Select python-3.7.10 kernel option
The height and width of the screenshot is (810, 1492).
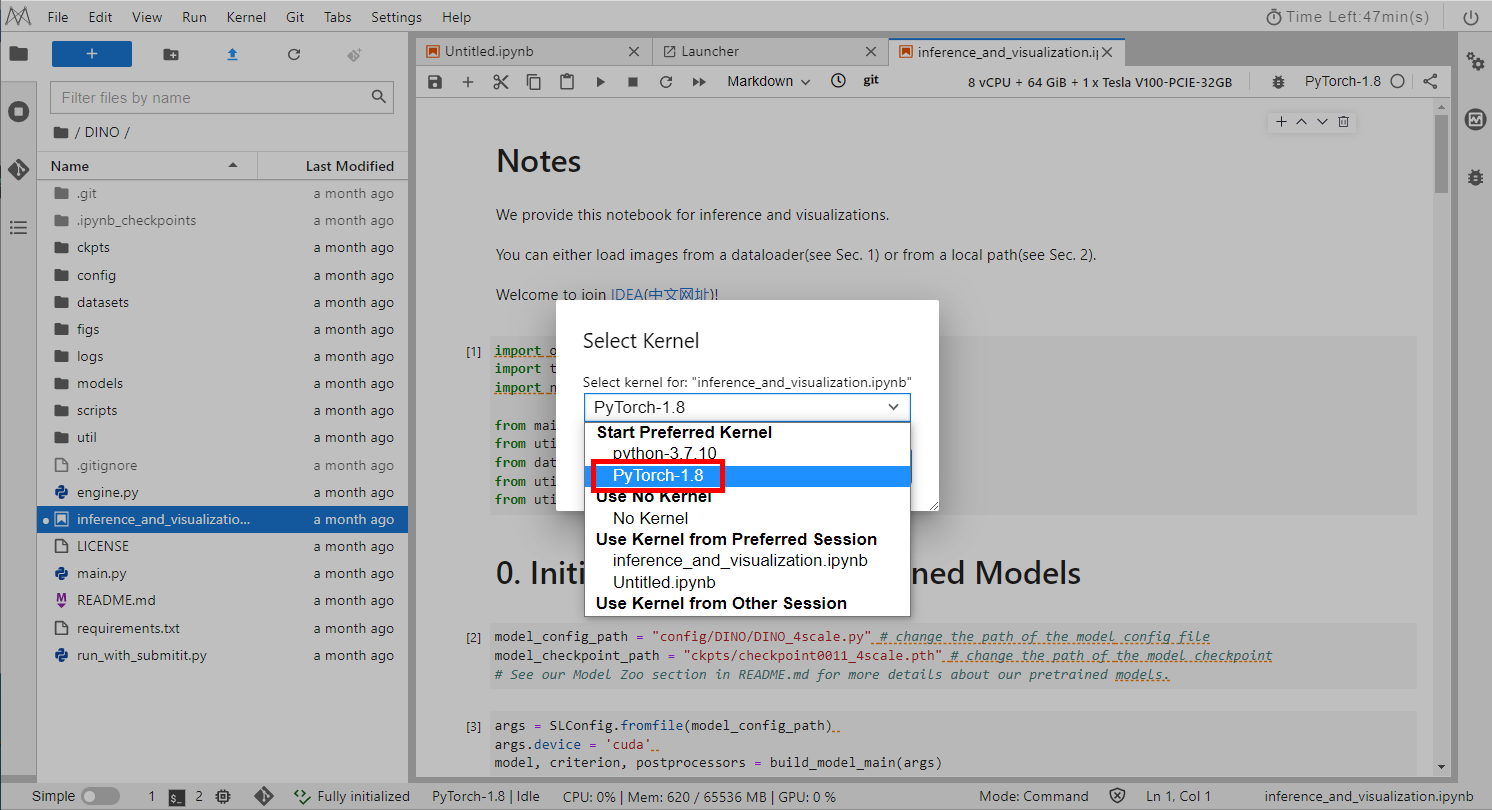pyautogui.click(x=664, y=453)
